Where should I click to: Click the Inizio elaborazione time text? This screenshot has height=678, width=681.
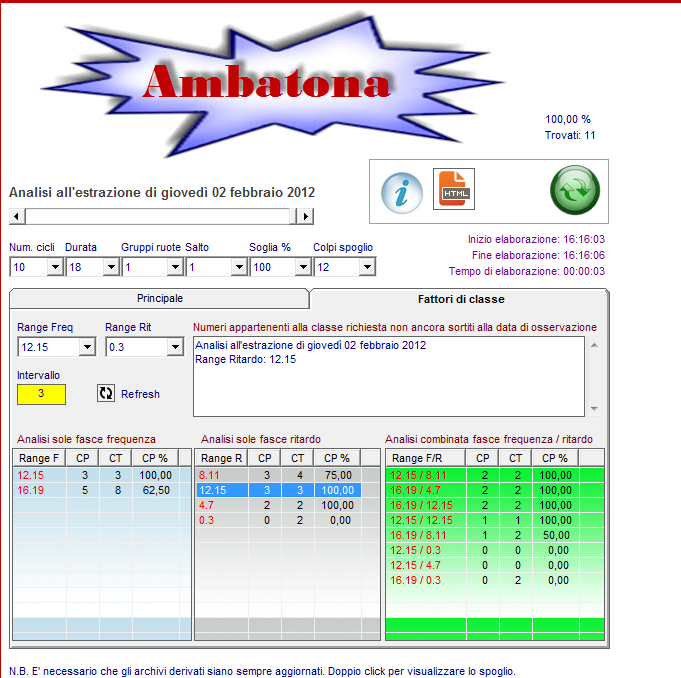[536, 239]
